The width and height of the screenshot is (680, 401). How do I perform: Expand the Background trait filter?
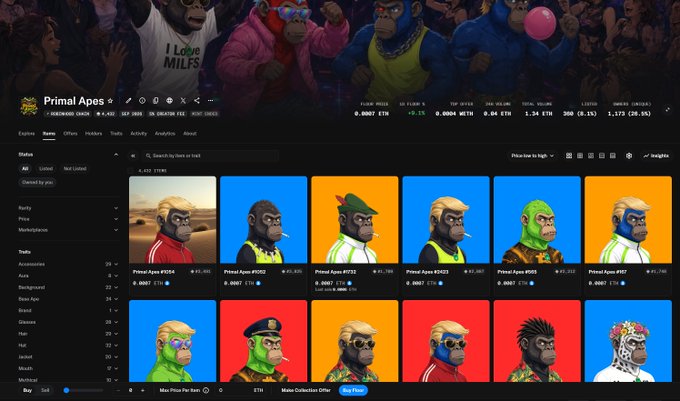[68, 287]
